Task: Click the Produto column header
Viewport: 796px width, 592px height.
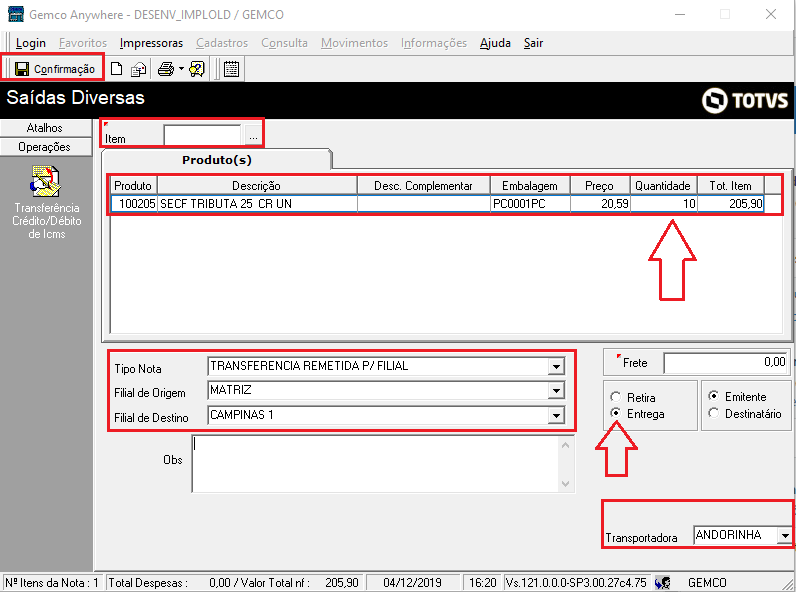Action: pyautogui.click(x=134, y=185)
